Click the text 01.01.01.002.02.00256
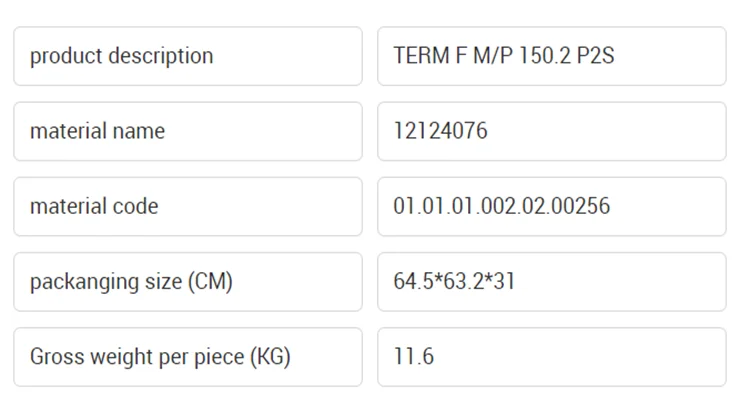The height and width of the screenshot is (400, 750). click(501, 206)
